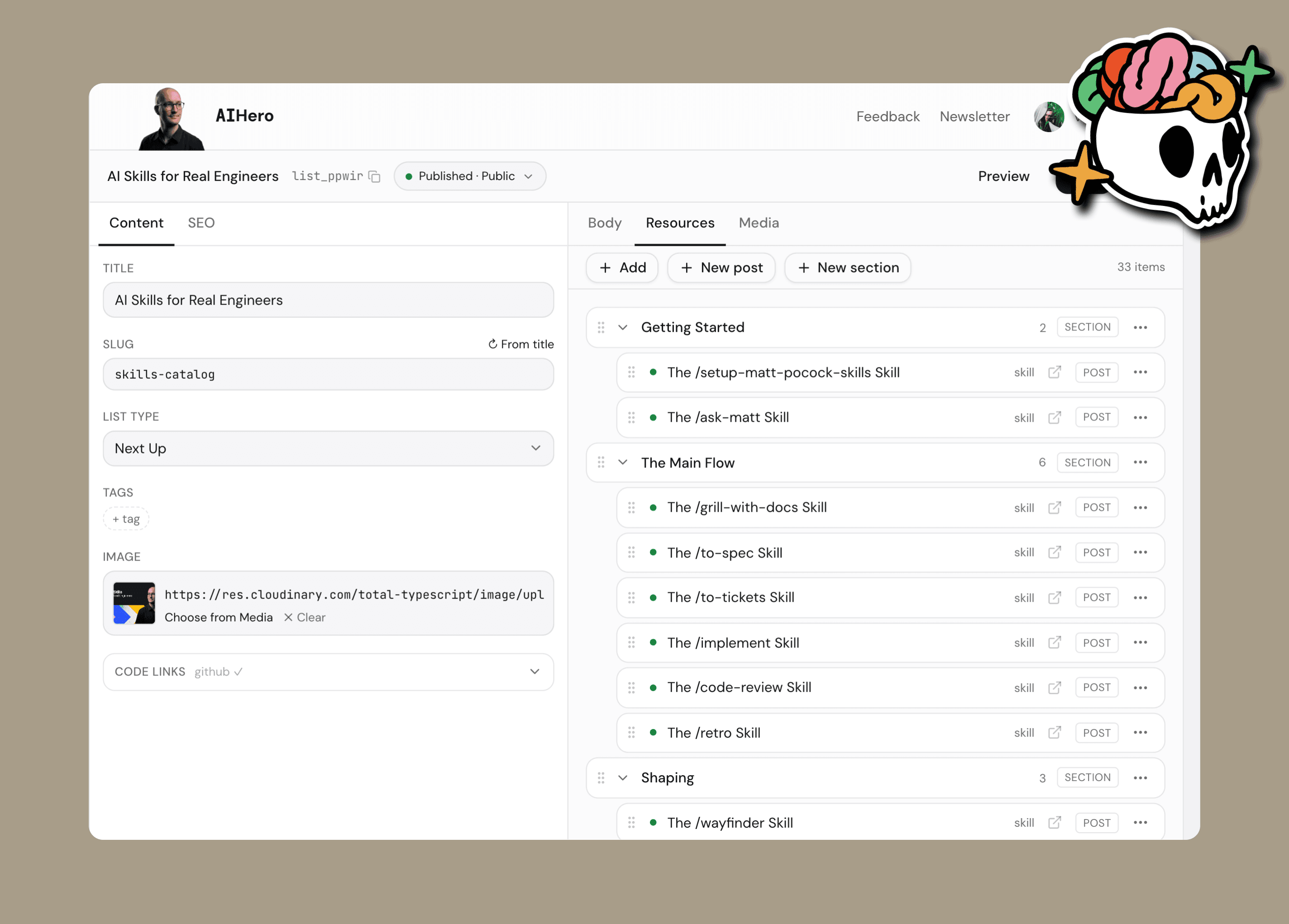Screen dimensions: 1289x924
Task: Open external link for /to-tickets Skill
Action: point(1054,597)
